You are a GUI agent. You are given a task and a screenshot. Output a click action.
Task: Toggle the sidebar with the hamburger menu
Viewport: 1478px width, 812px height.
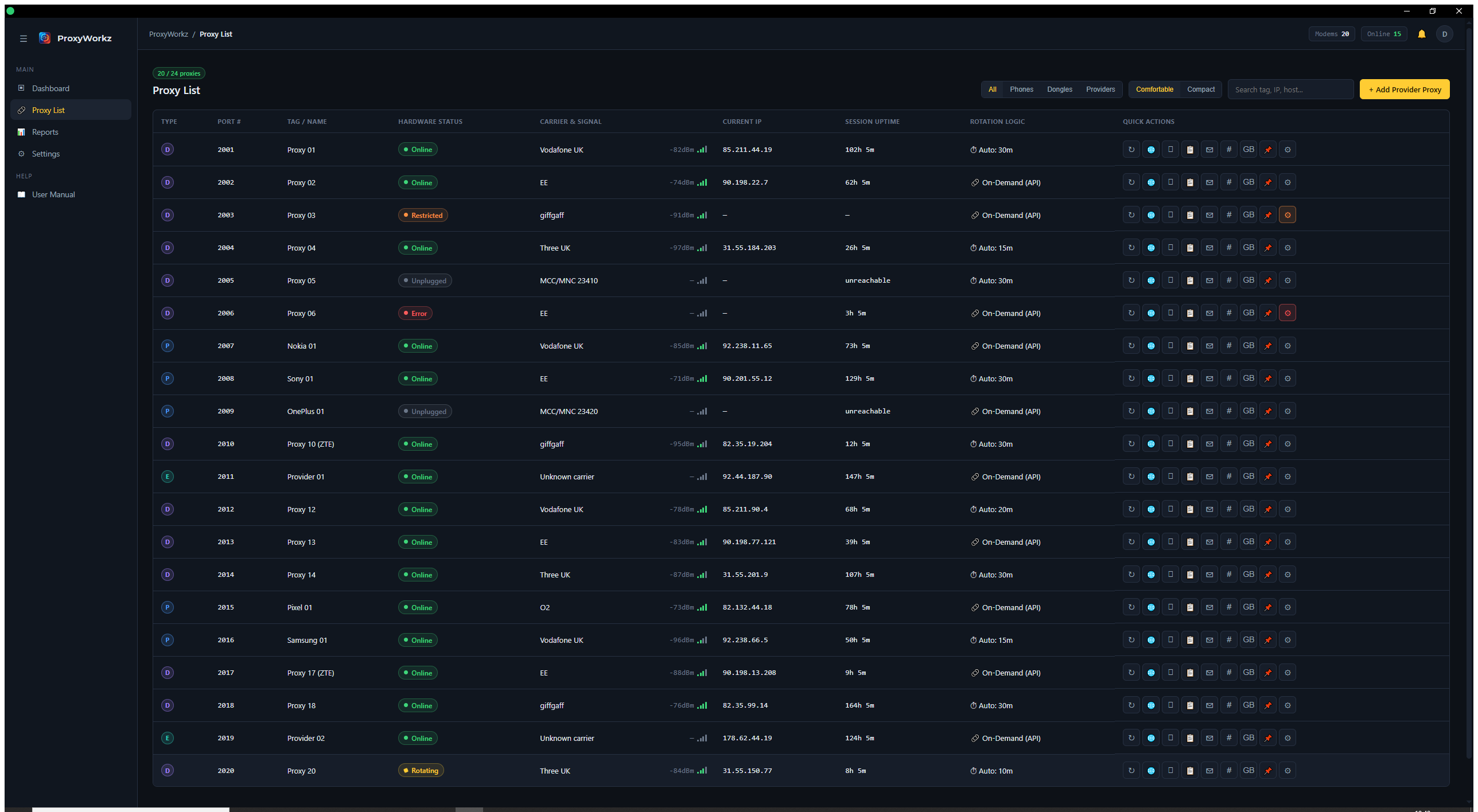click(24, 38)
